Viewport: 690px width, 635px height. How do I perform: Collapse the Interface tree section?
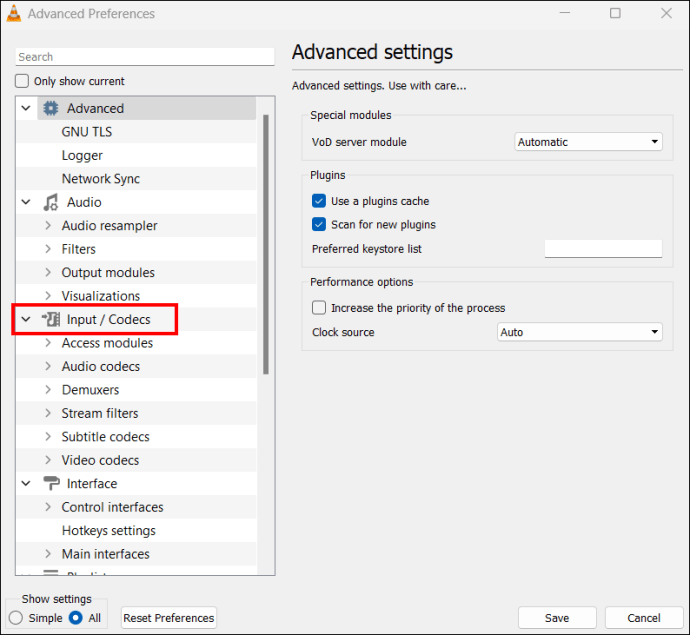point(26,483)
